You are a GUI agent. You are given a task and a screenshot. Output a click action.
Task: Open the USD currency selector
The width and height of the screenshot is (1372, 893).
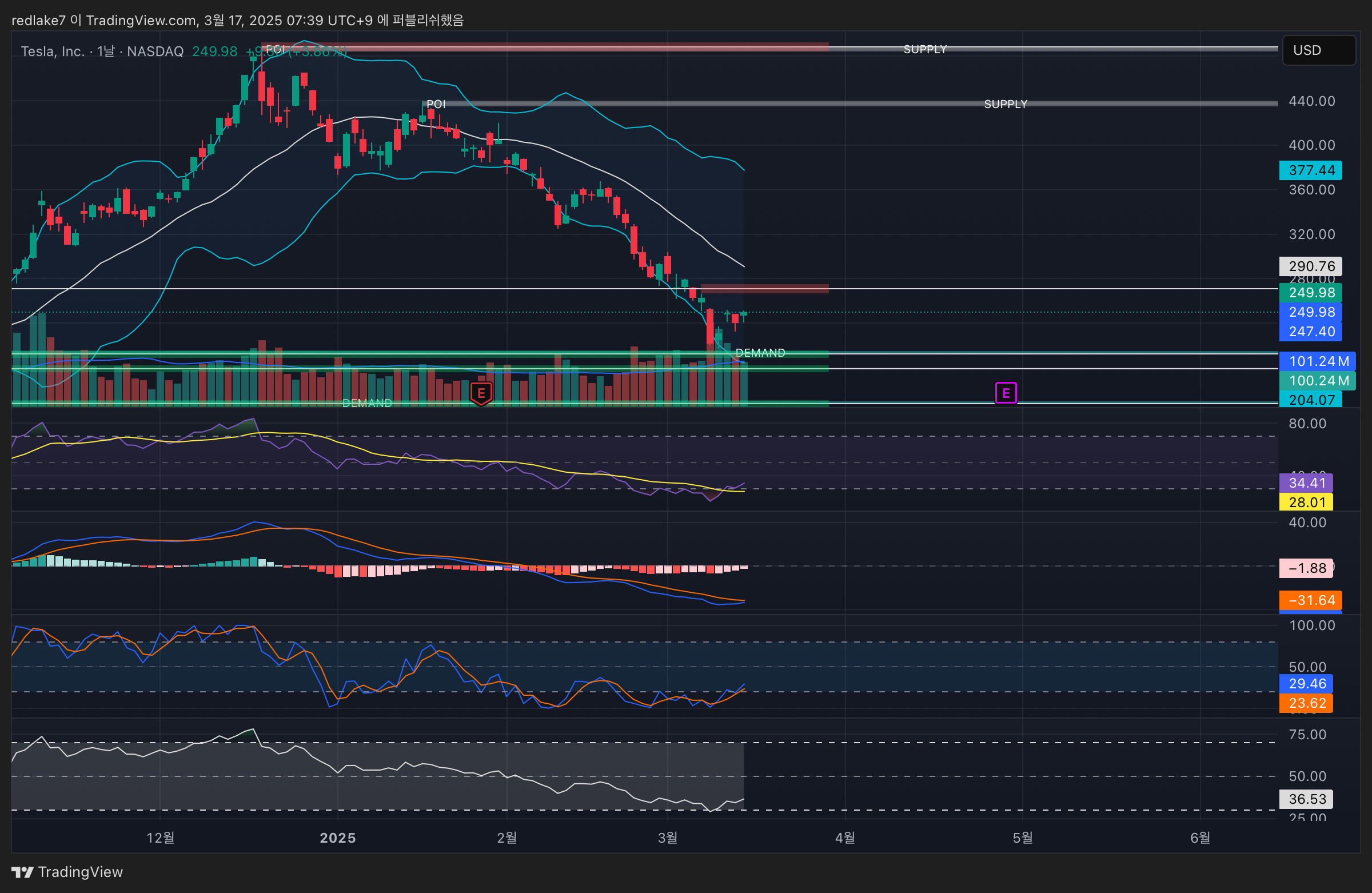(1318, 50)
